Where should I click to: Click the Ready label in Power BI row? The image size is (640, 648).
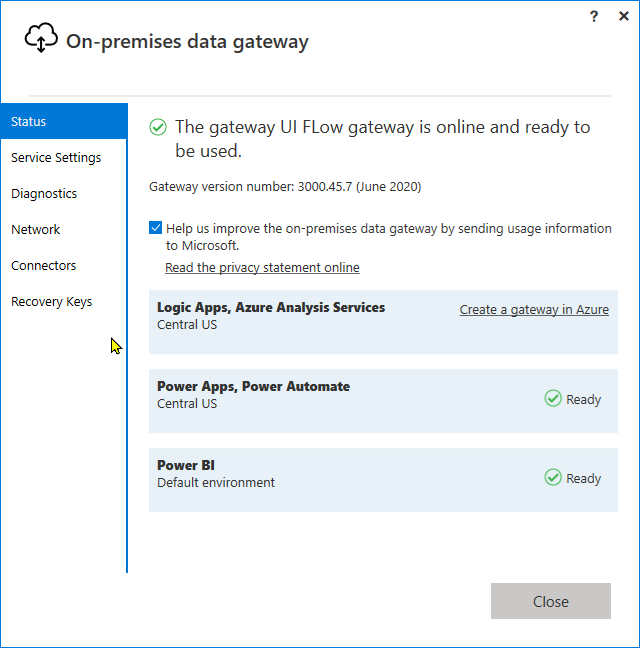tap(583, 478)
